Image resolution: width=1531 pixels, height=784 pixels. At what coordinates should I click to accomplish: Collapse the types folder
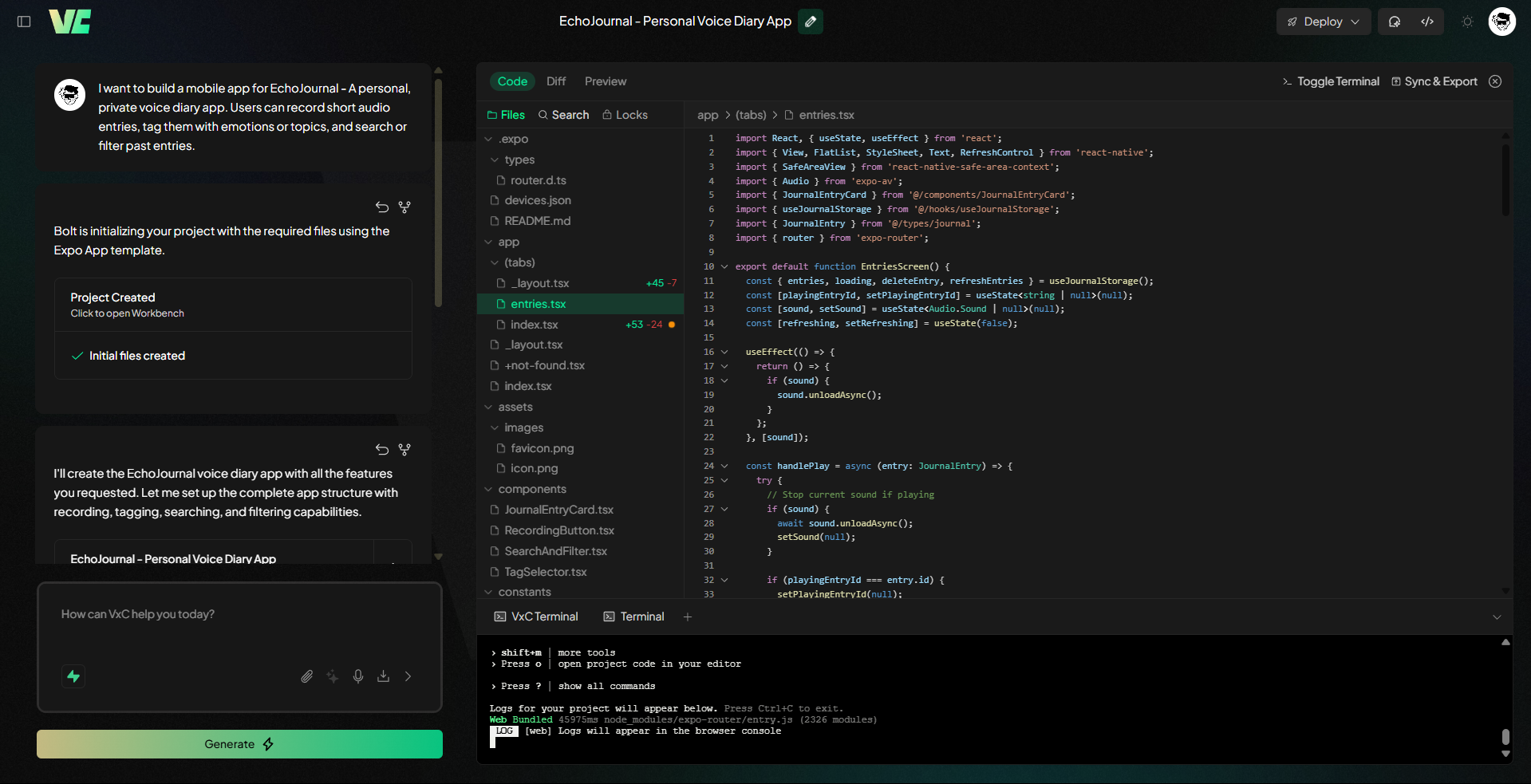[580, 160]
